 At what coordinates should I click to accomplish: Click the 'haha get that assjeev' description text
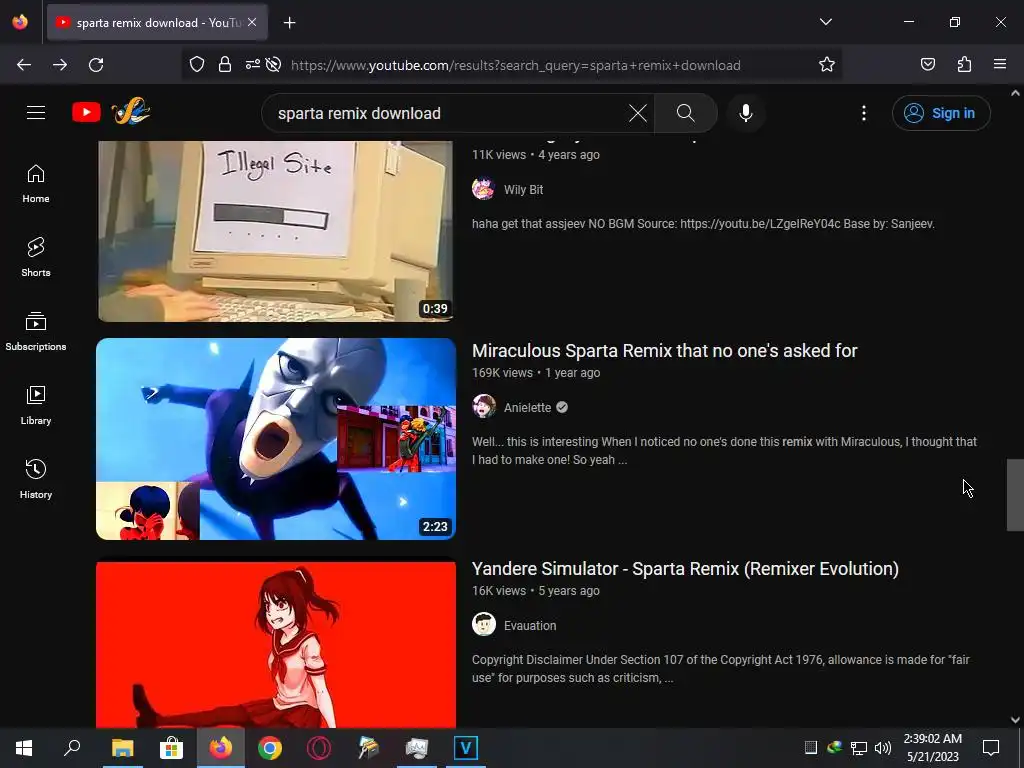pos(703,224)
